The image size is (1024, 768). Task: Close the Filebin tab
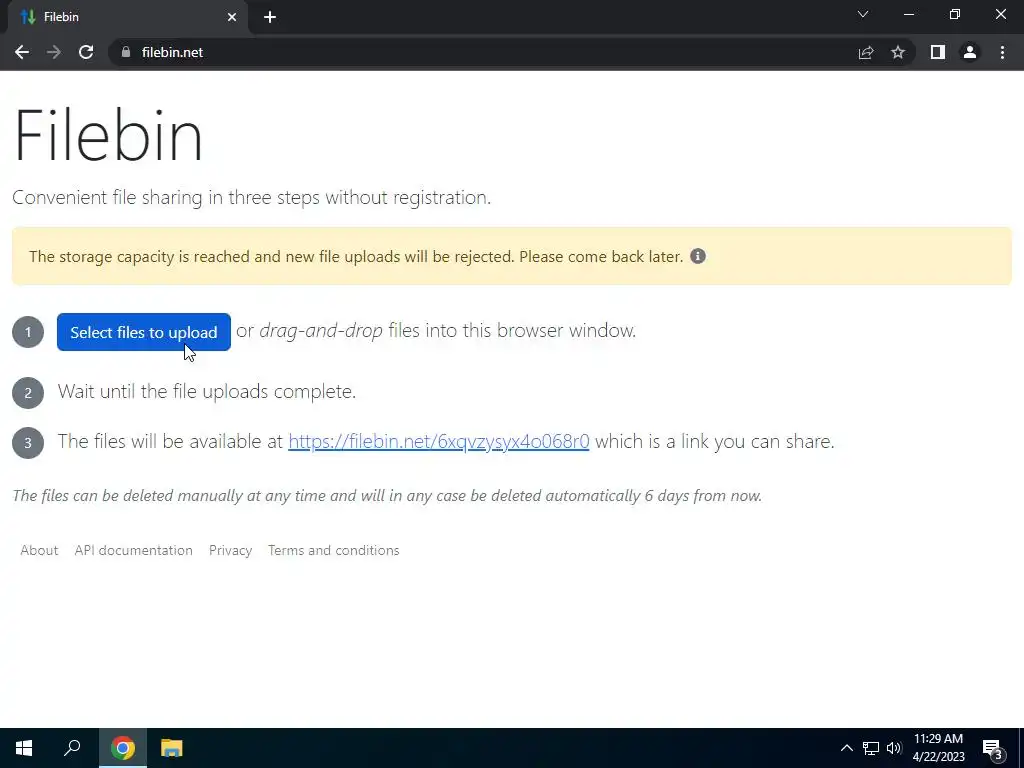point(232,17)
